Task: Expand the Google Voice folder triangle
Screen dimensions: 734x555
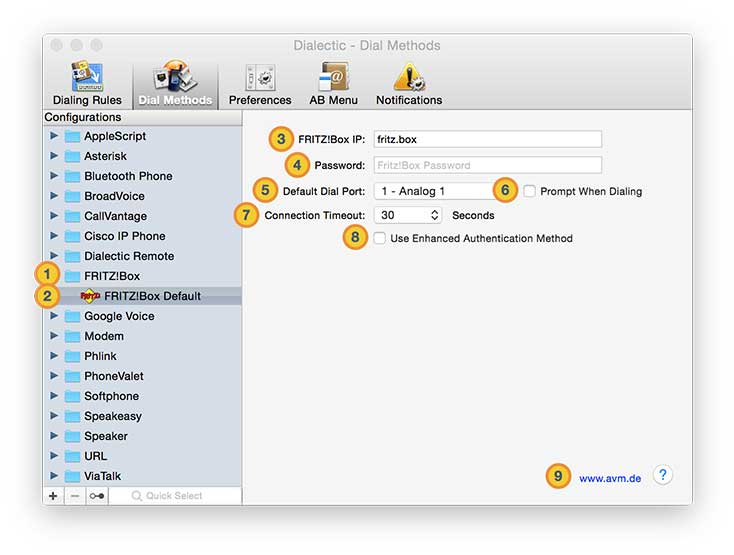Action: [x=54, y=315]
